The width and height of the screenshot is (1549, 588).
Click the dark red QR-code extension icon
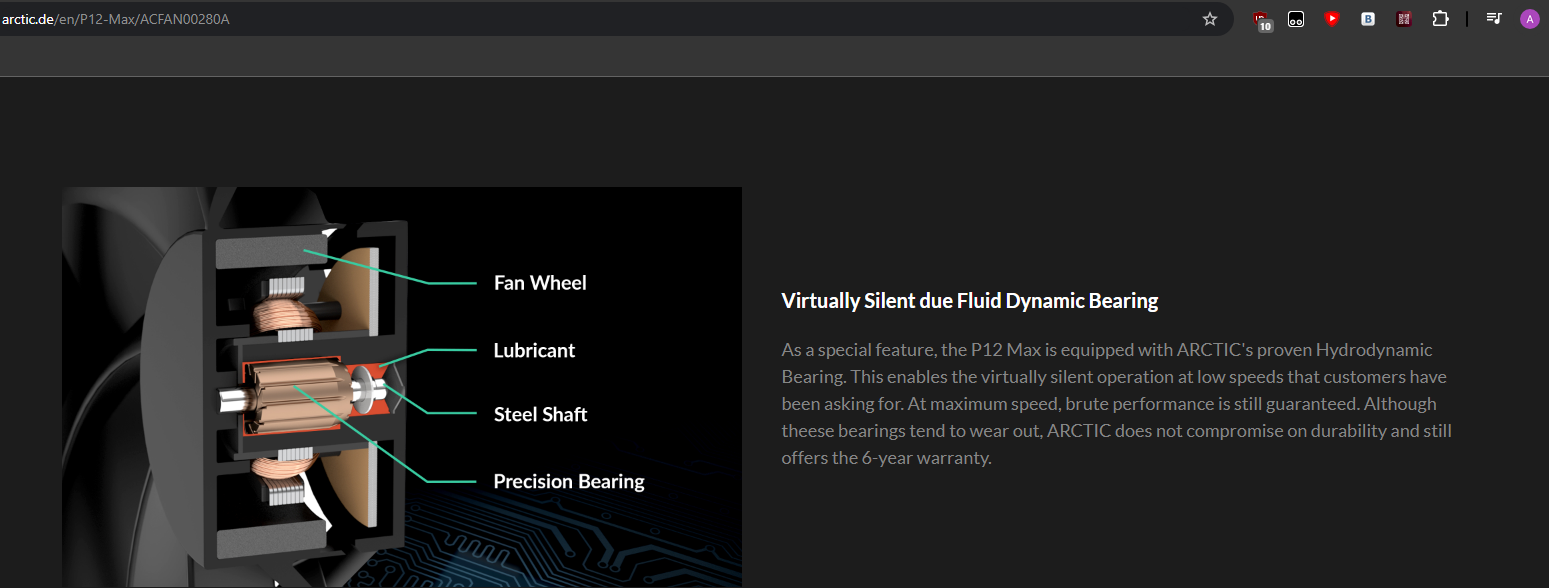(x=1404, y=19)
